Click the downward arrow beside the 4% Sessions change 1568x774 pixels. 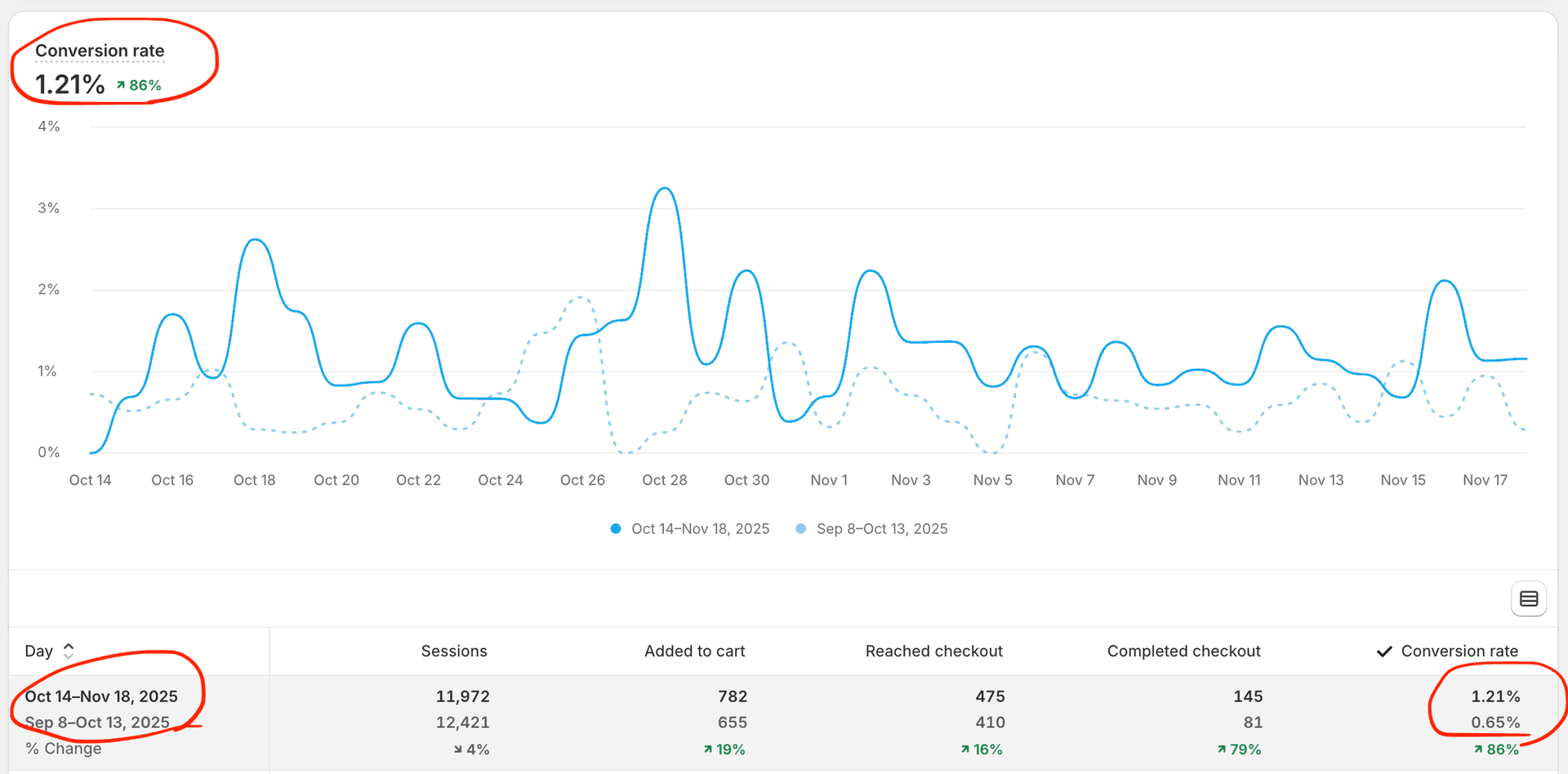click(x=458, y=749)
